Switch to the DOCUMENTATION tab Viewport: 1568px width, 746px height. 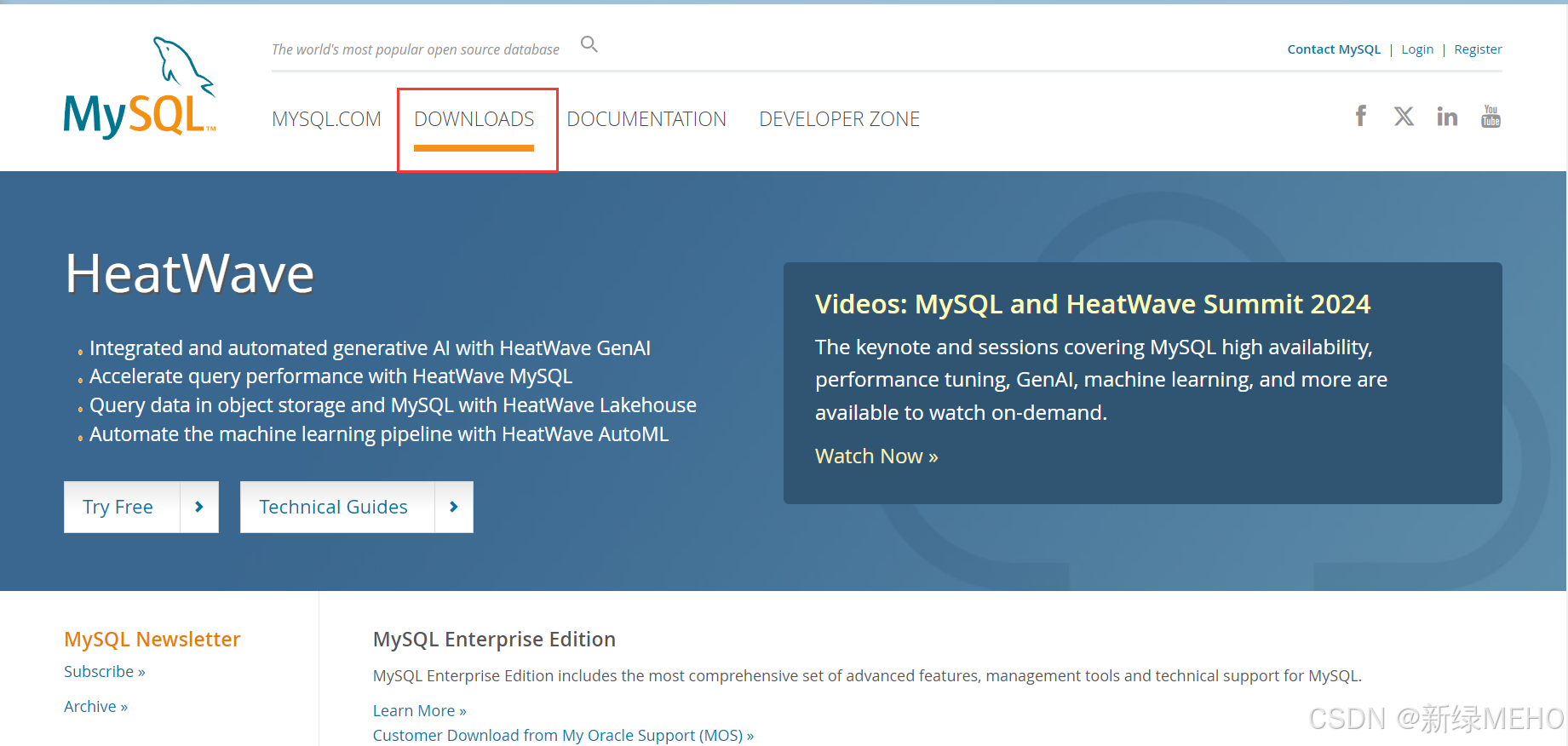tap(646, 119)
